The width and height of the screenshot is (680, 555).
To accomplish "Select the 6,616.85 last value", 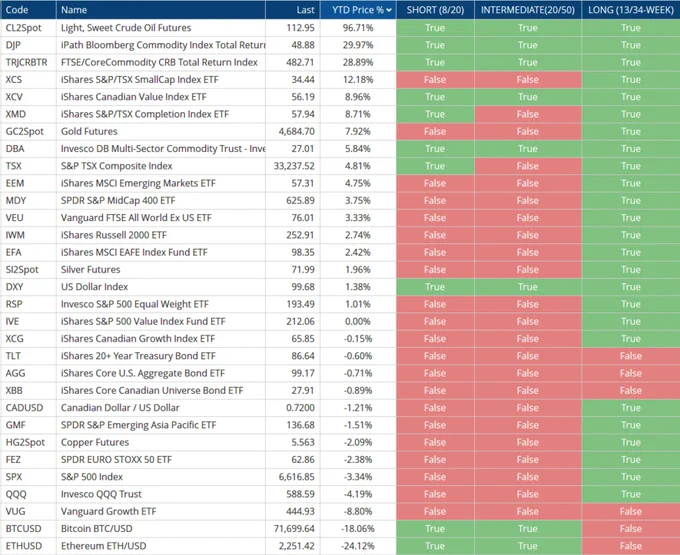I will (x=297, y=477).
